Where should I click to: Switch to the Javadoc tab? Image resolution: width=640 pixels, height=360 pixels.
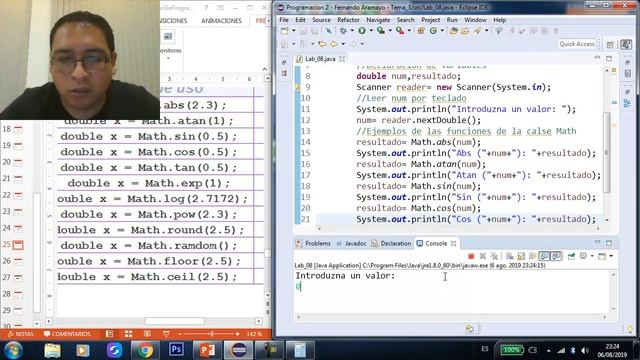click(x=351, y=243)
